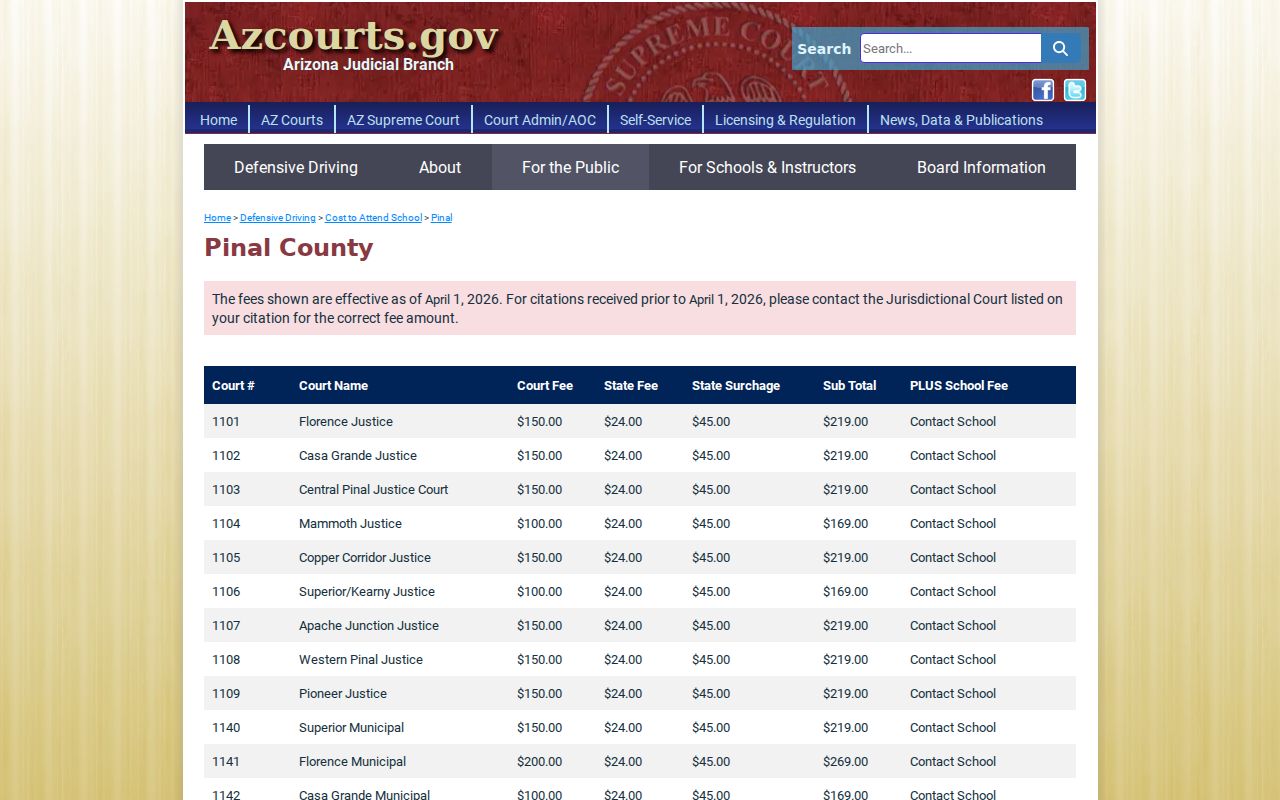This screenshot has height=800, width=1280.
Task: Focus the Search text field
Action: point(950,48)
